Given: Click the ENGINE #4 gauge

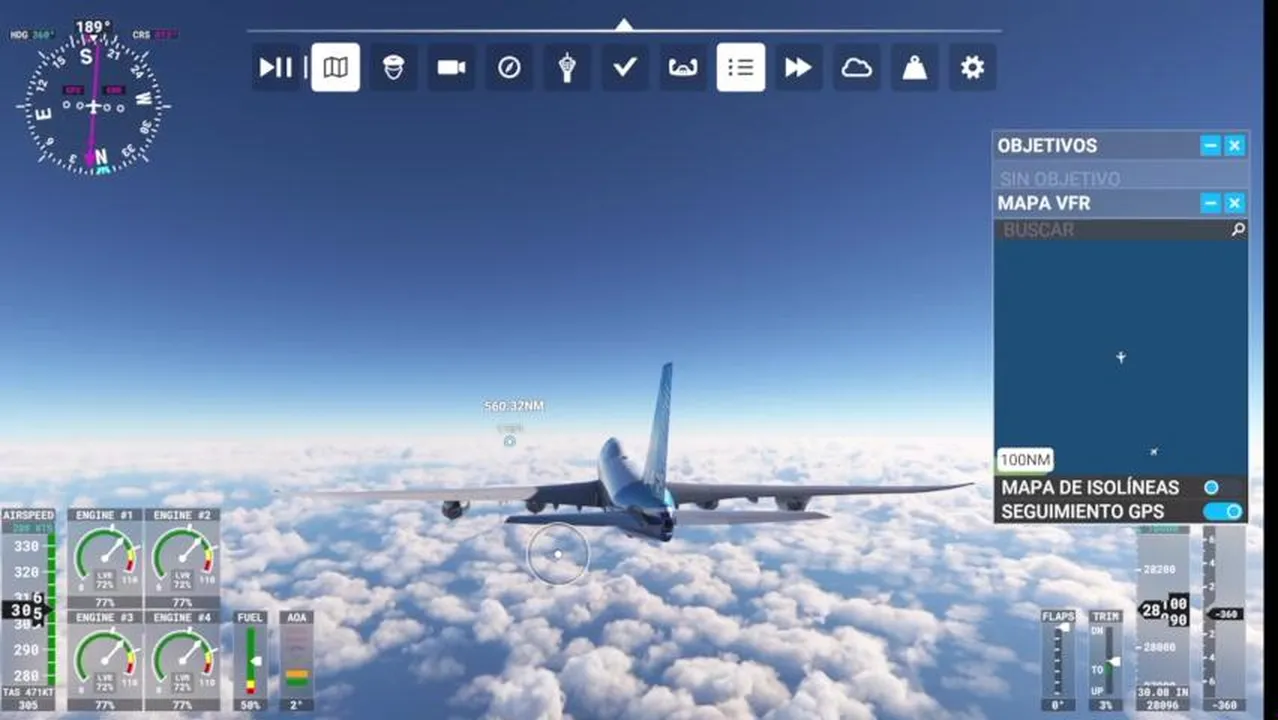Looking at the screenshot, I should click(182, 661).
